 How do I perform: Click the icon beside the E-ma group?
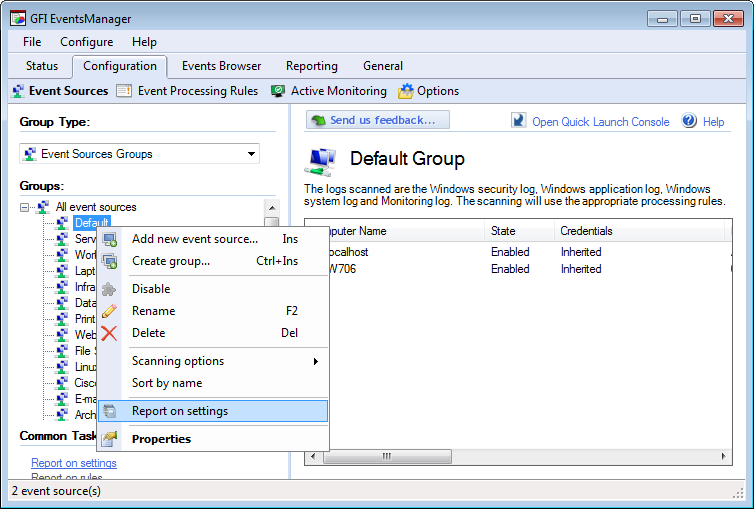pyautogui.click(x=62, y=399)
